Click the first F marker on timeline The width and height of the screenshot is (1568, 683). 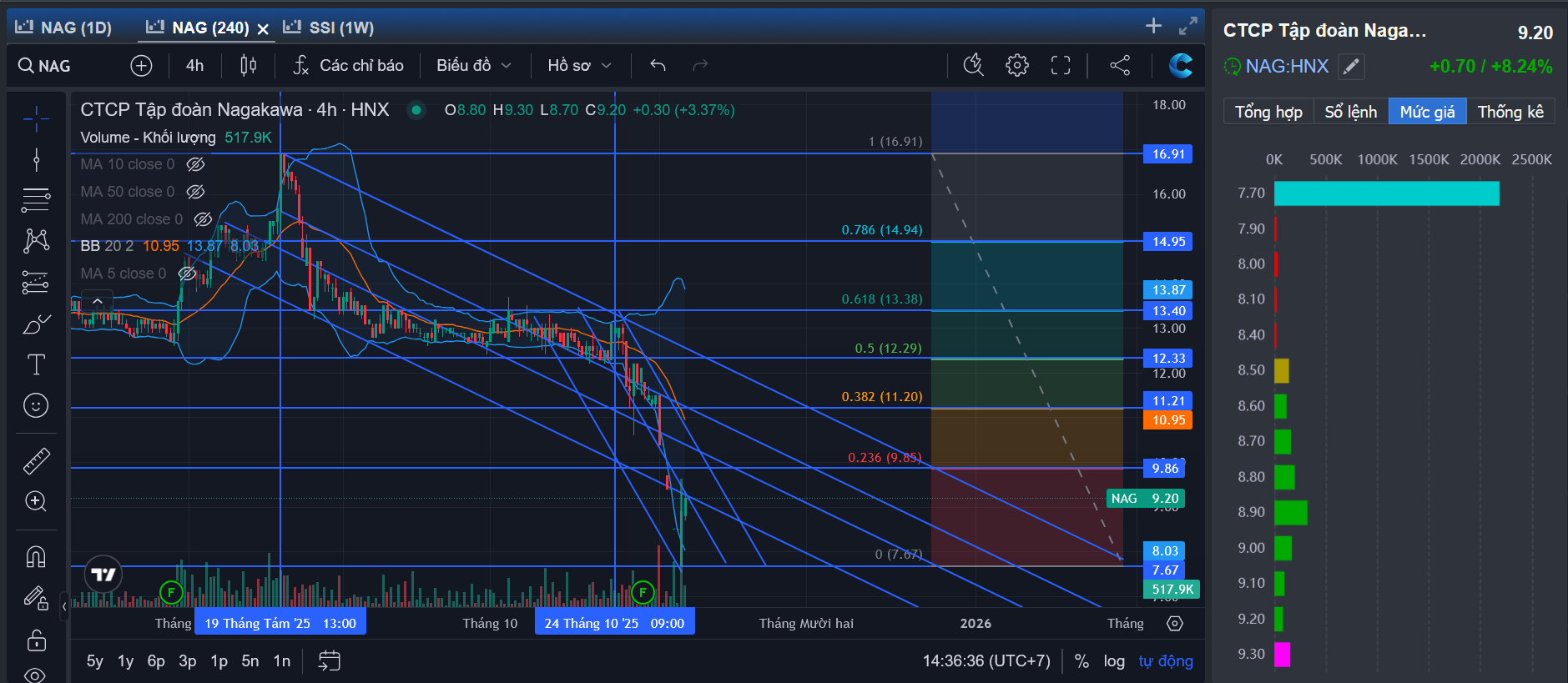tap(171, 593)
